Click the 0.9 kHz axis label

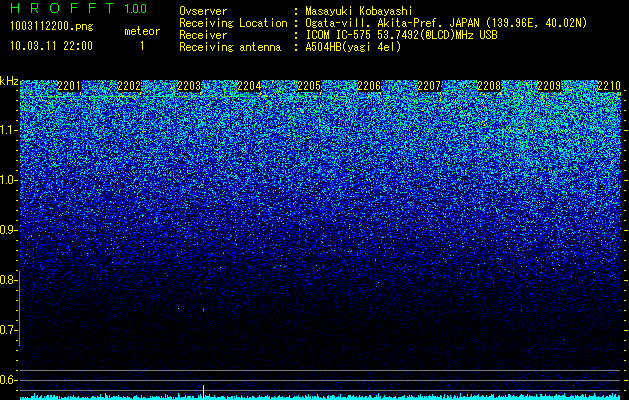(8, 230)
